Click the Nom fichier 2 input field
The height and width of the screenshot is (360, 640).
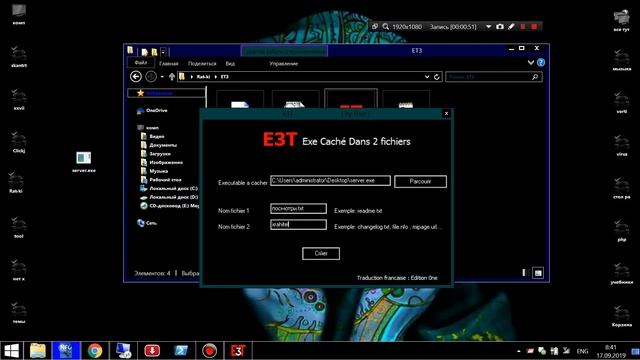click(298, 224)
